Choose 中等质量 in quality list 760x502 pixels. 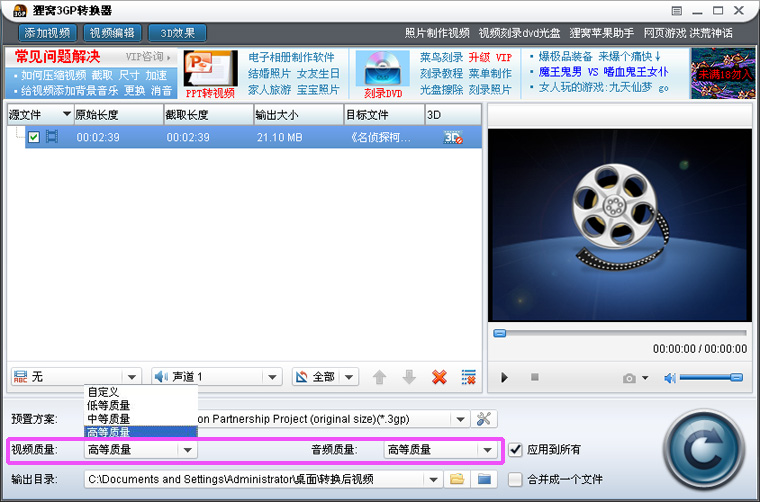pyautogui.click(x=141, y=419)
